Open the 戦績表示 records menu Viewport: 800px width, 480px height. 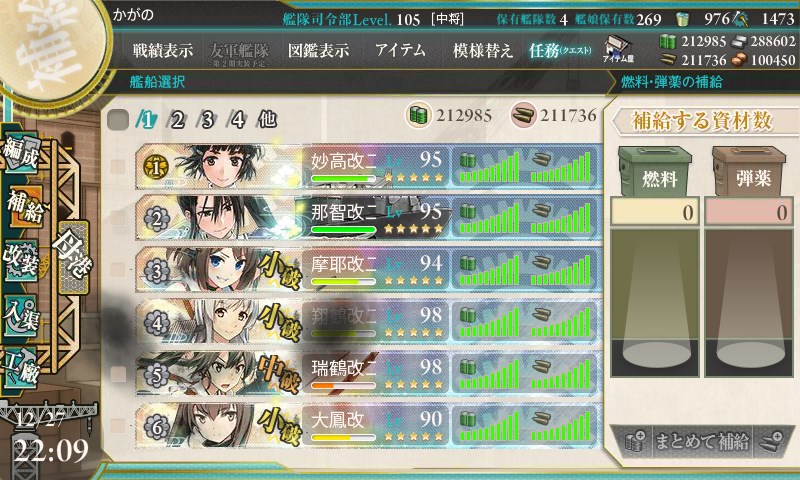(163, 50)
